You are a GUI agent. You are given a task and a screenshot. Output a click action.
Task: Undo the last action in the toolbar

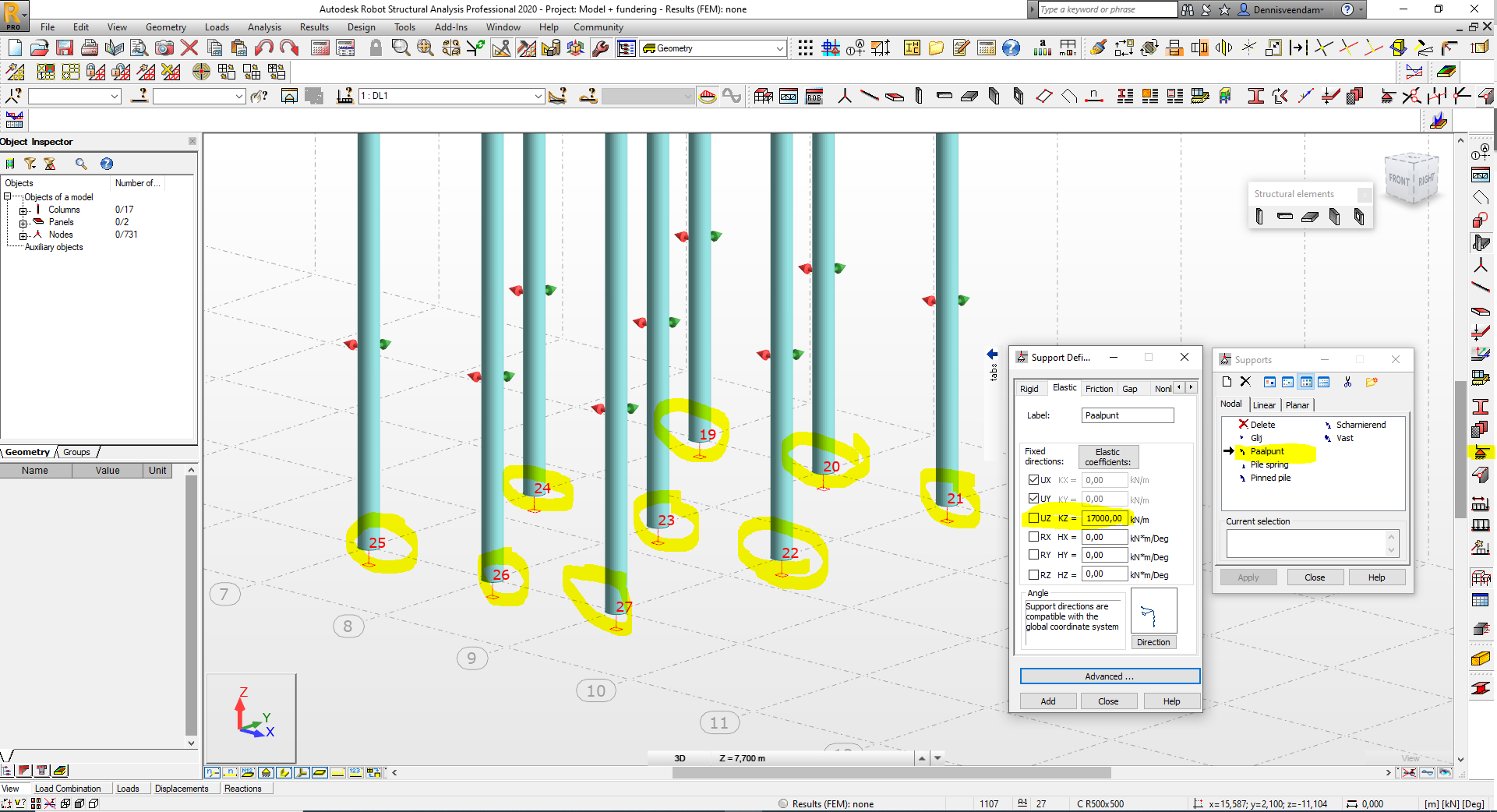pyautogui.click(x=264, y=48)
